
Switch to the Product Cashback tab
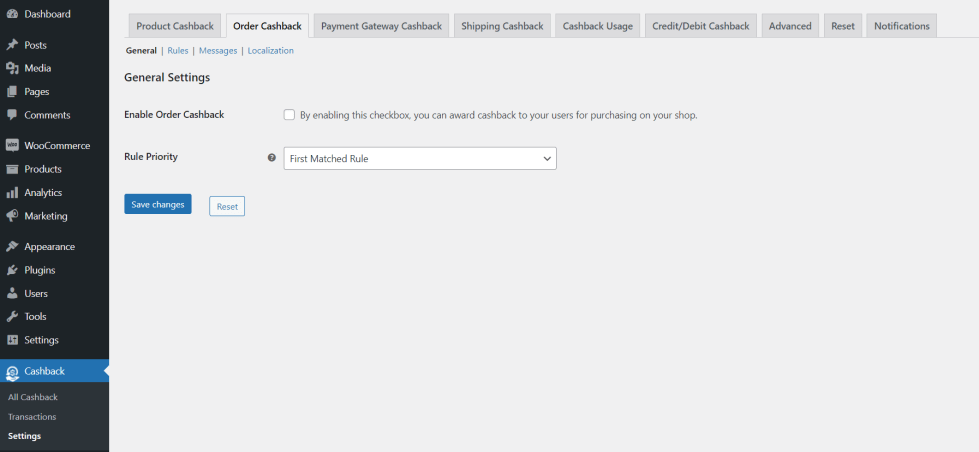(x=175, y=26)
